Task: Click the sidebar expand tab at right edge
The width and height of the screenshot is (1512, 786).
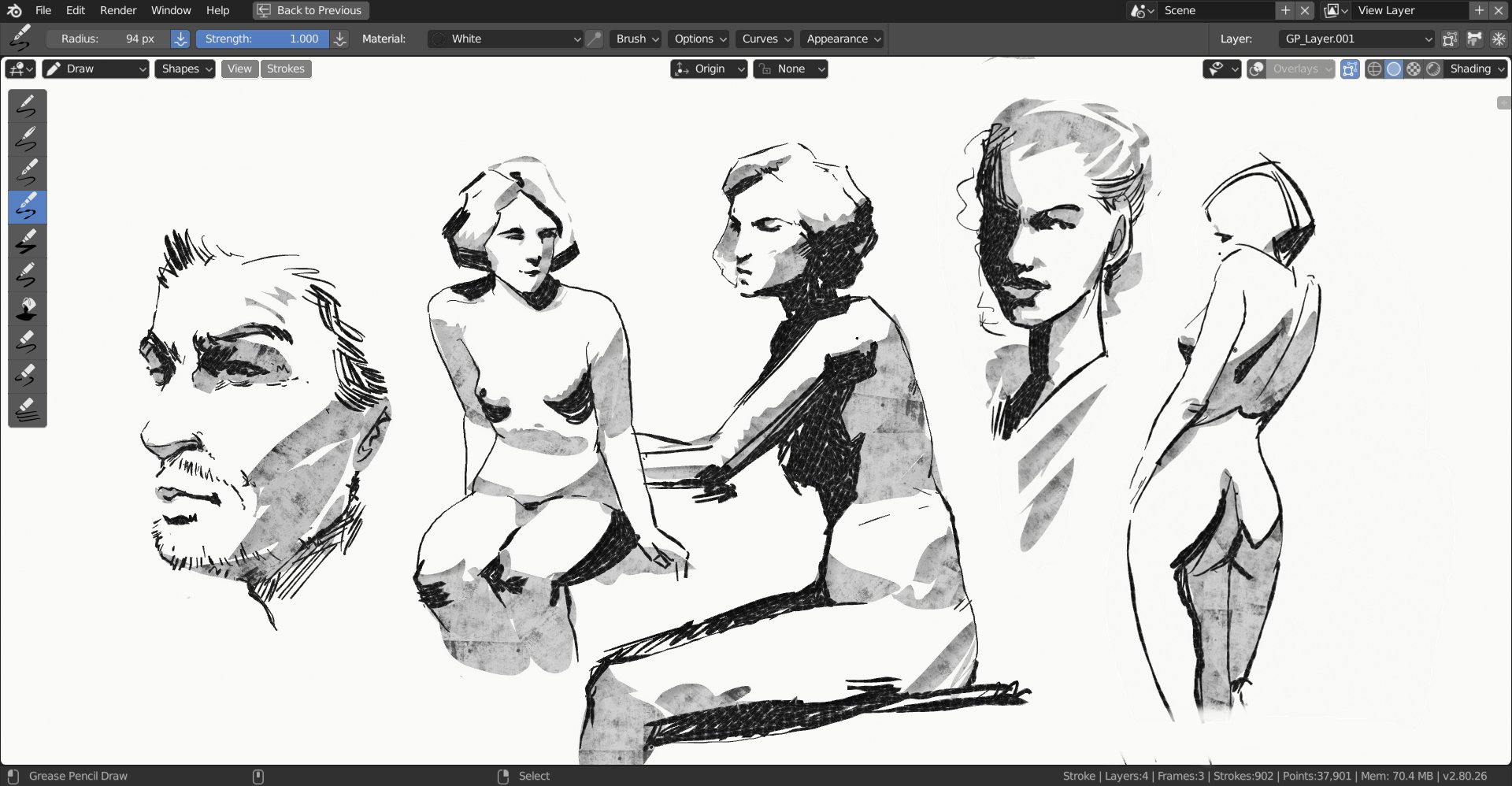Action: (x=1503, y=103)
